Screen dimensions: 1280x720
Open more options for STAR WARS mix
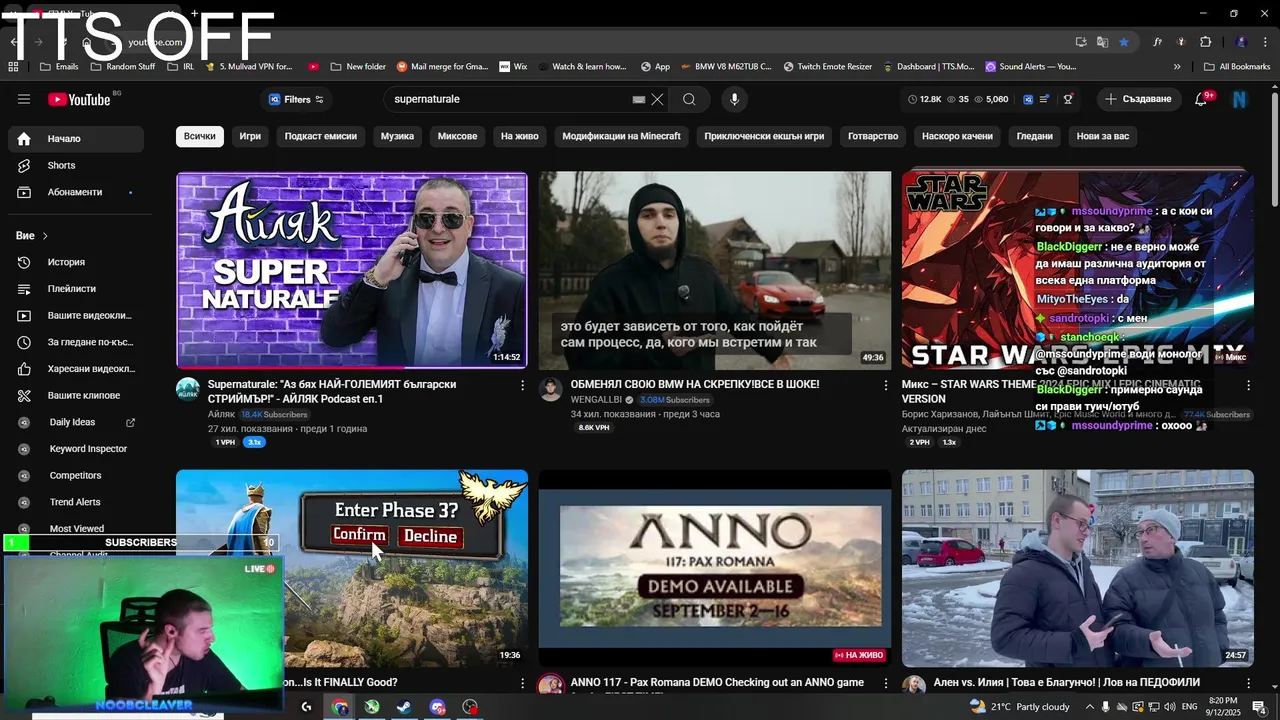point(1248,385)
